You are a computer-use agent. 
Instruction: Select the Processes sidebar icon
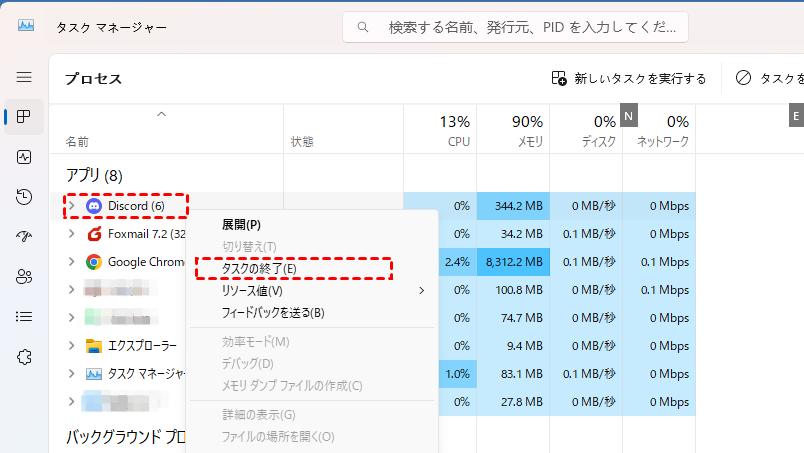[24, 117]
